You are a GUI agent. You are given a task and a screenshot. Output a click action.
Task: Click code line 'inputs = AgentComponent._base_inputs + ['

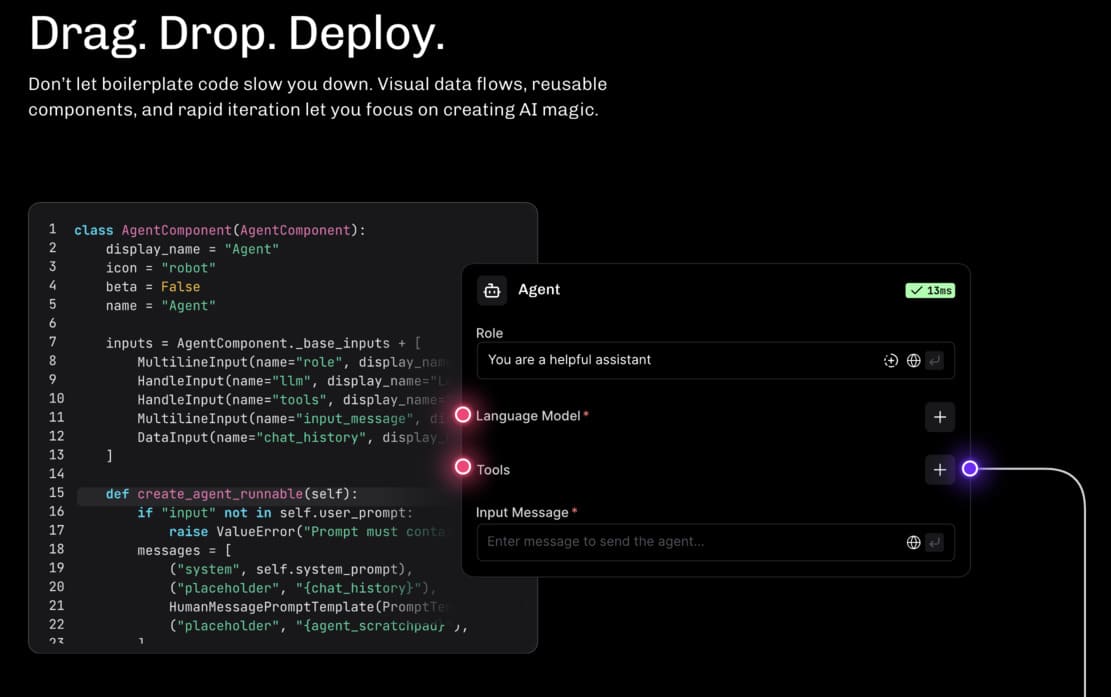[263, 344]
